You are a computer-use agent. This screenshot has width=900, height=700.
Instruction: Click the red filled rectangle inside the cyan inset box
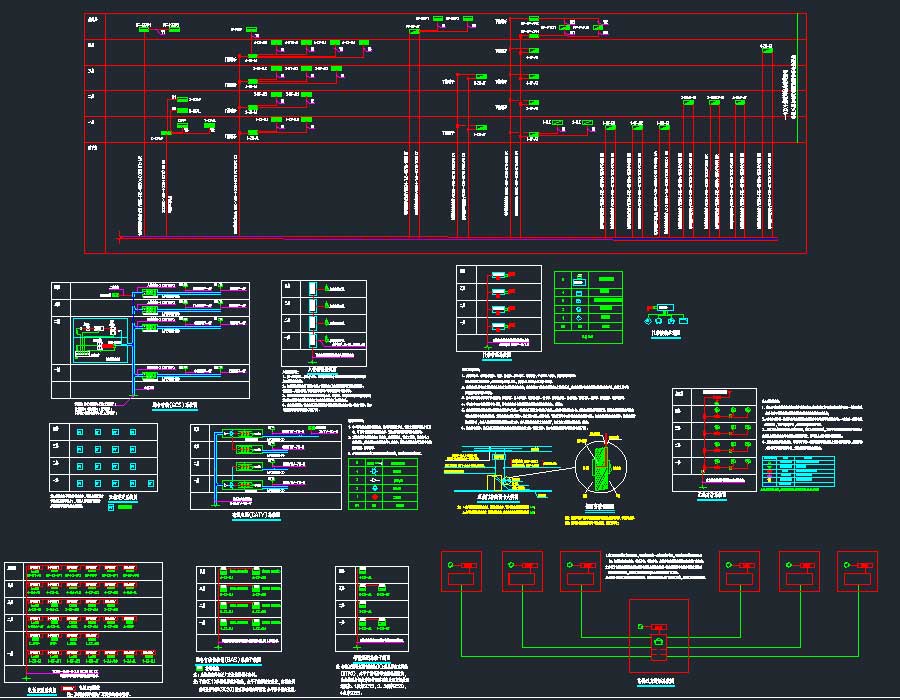point(108,347)
